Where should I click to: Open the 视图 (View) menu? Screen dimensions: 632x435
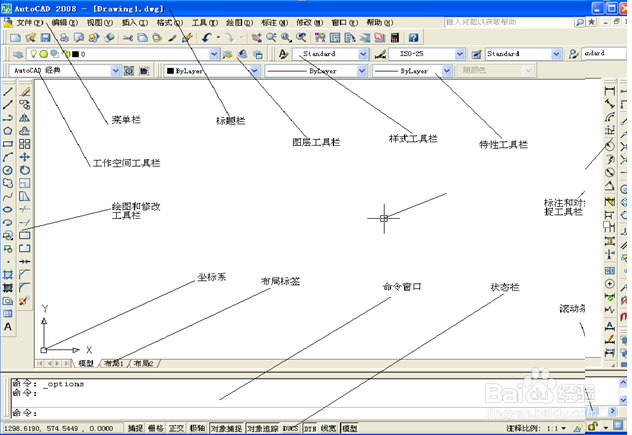(100, 23)
